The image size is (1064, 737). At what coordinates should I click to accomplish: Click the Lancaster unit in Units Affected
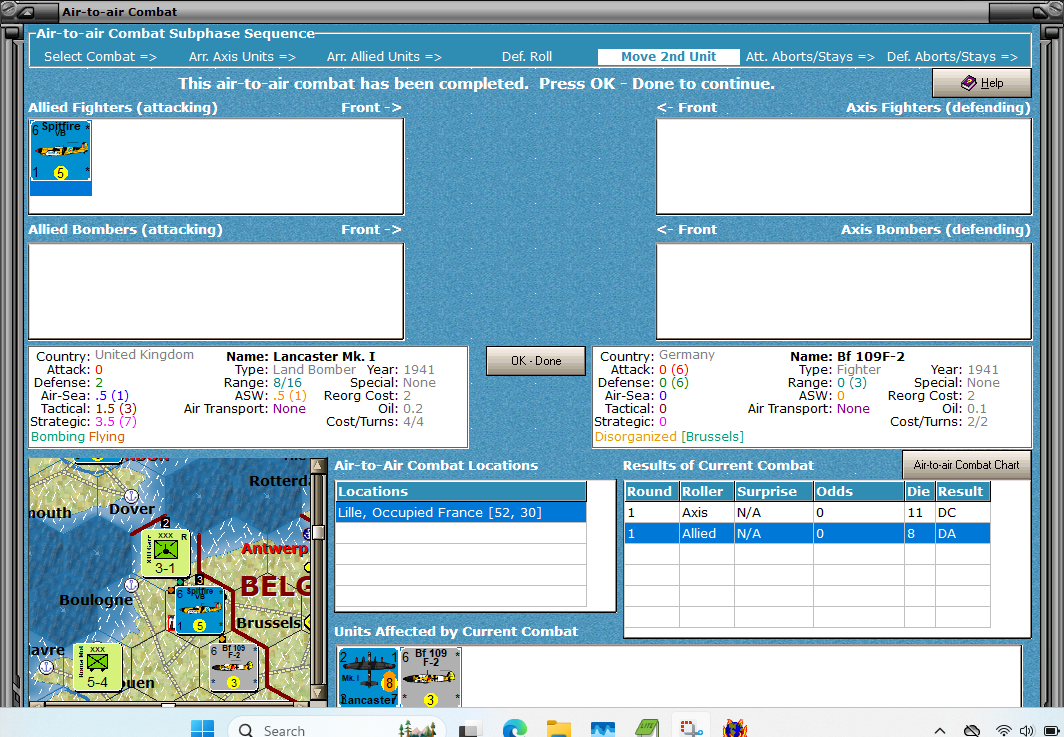[x=368, y=677]
